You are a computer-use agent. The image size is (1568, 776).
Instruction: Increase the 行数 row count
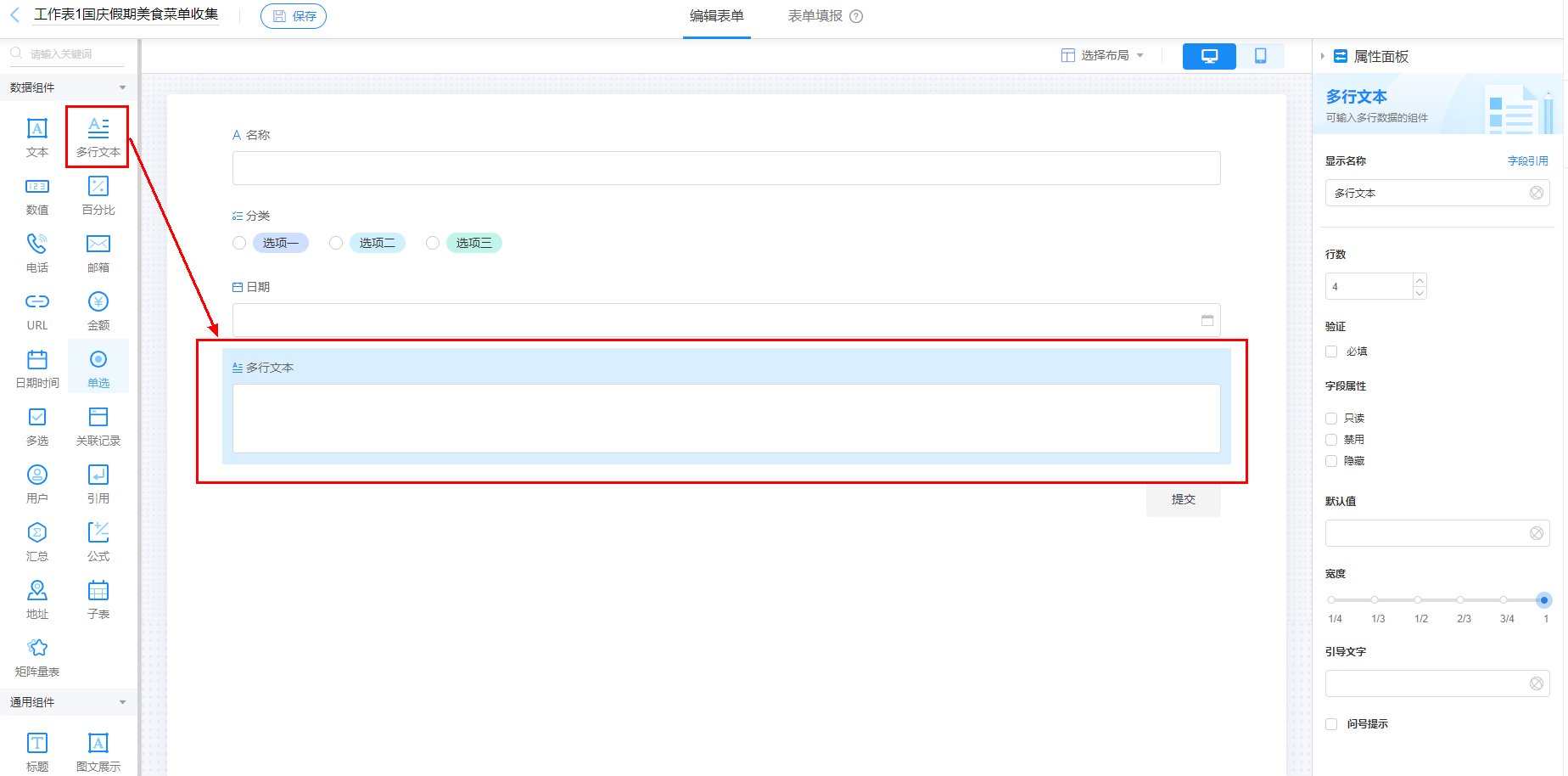click(x=1420, y=279)
